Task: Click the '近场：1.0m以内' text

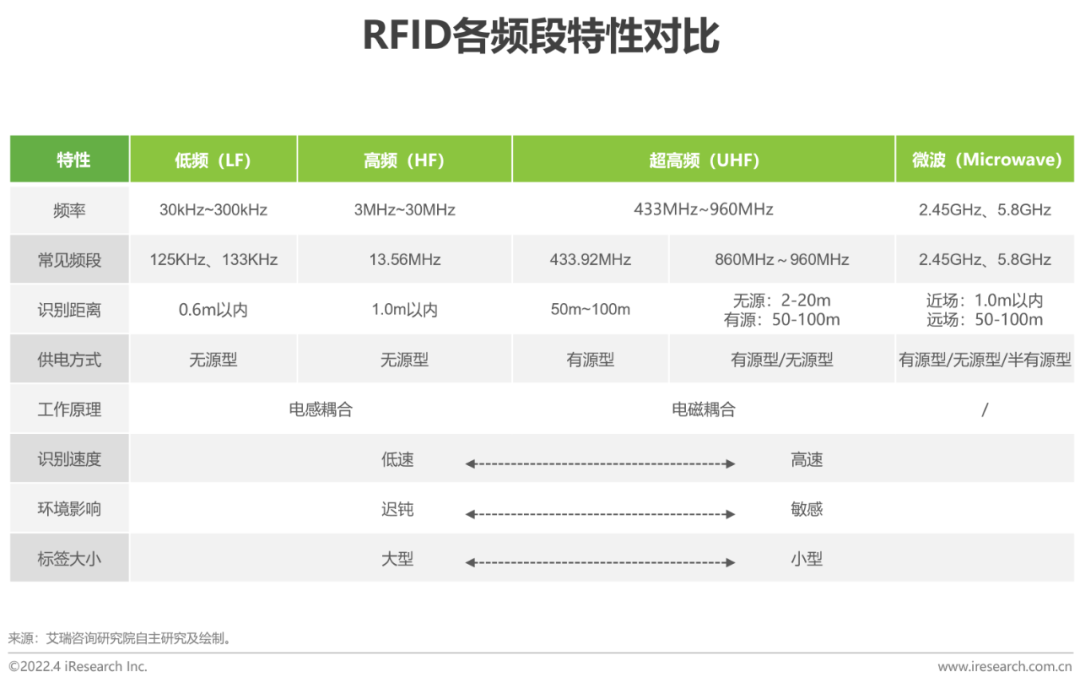Action: pos(985,300)
